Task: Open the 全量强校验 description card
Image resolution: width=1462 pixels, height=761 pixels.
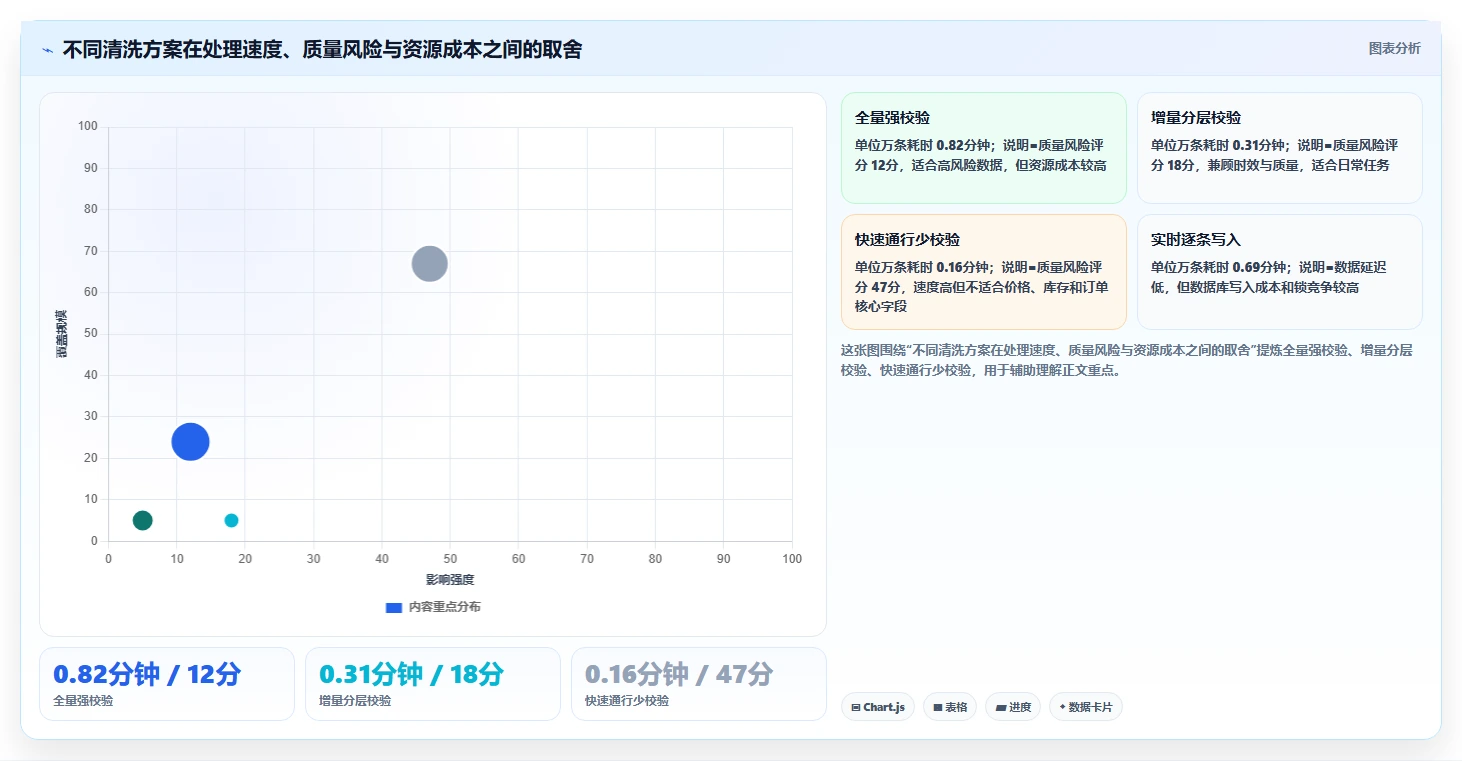Action: pyautogui.click(x=983, y=148)
